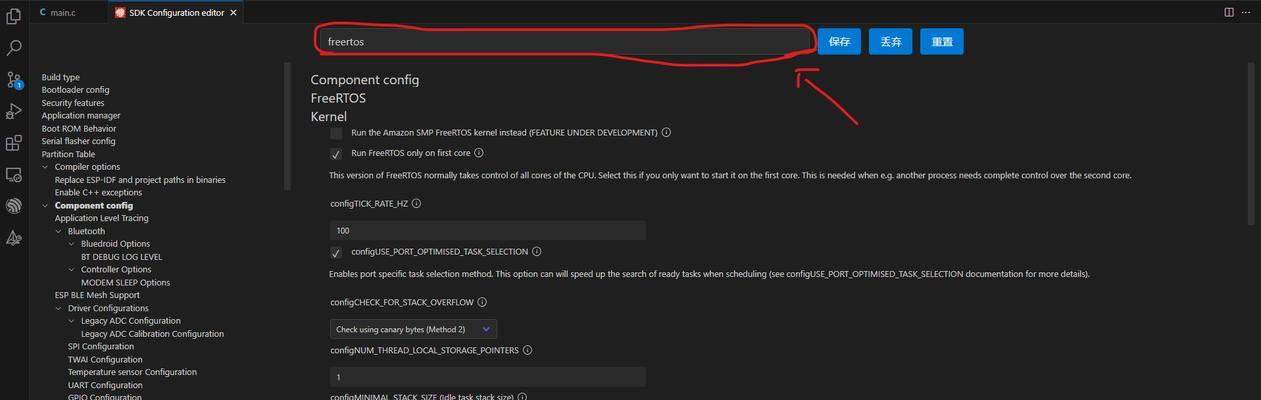Show info for configUSE_PORT_OPTIMISED_TASK_SELECTION
Viewport: 1261px width, 400px height.
coord(537,252)
